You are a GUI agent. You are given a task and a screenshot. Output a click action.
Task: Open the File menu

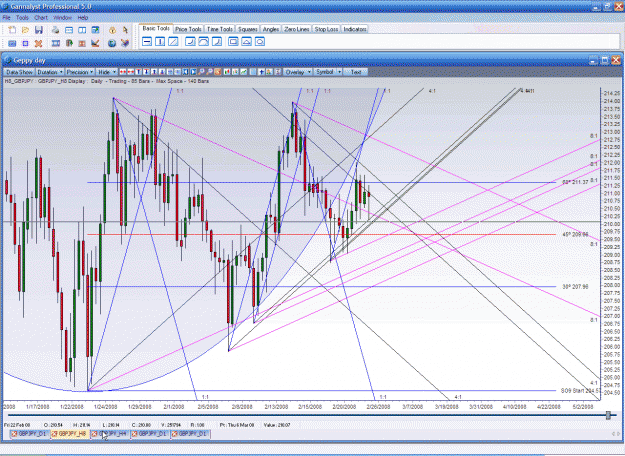[x=6, y=18]
